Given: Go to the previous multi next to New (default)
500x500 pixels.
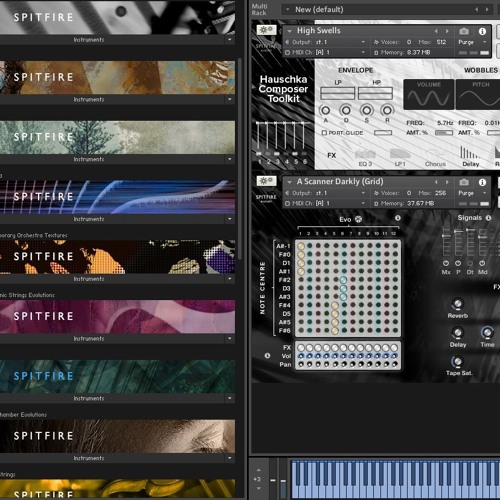Looking at the screenshot, I should (476, 10).
